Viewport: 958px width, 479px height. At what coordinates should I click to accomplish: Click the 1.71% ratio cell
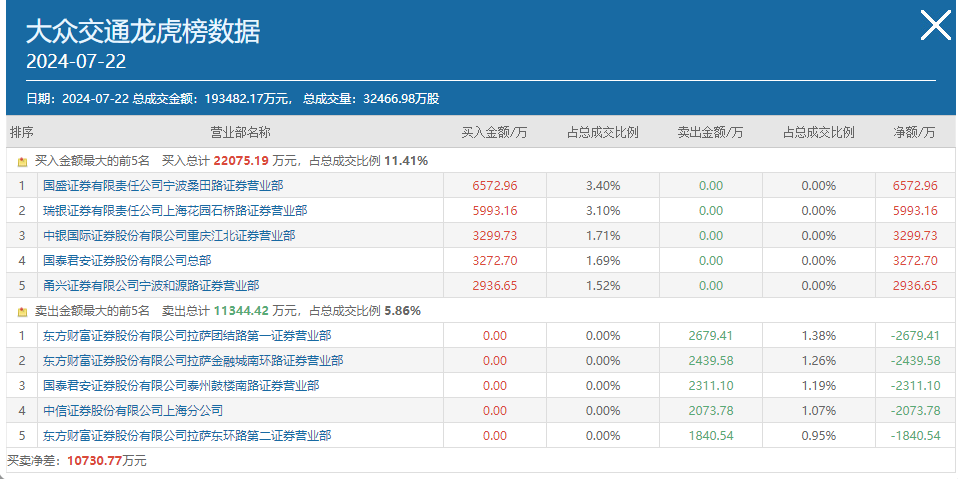[x=603, y=236]
